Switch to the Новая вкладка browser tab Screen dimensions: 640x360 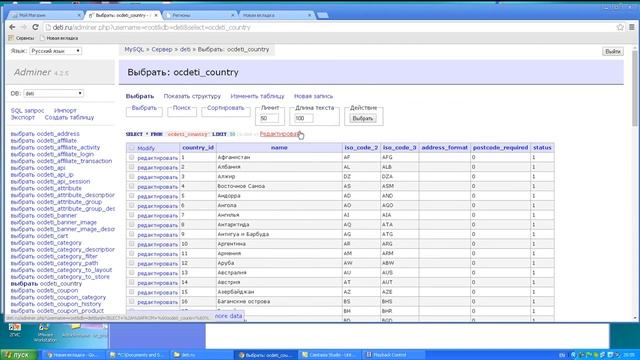click(x=276, y=15)
